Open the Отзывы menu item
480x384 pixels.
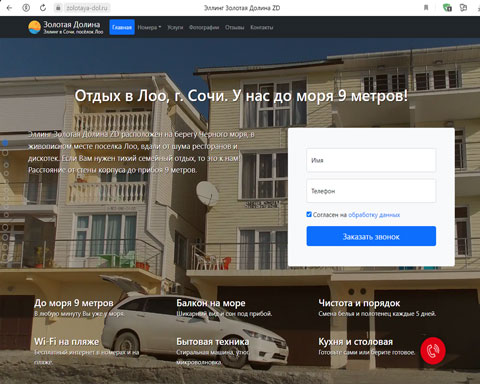point(235,27)
